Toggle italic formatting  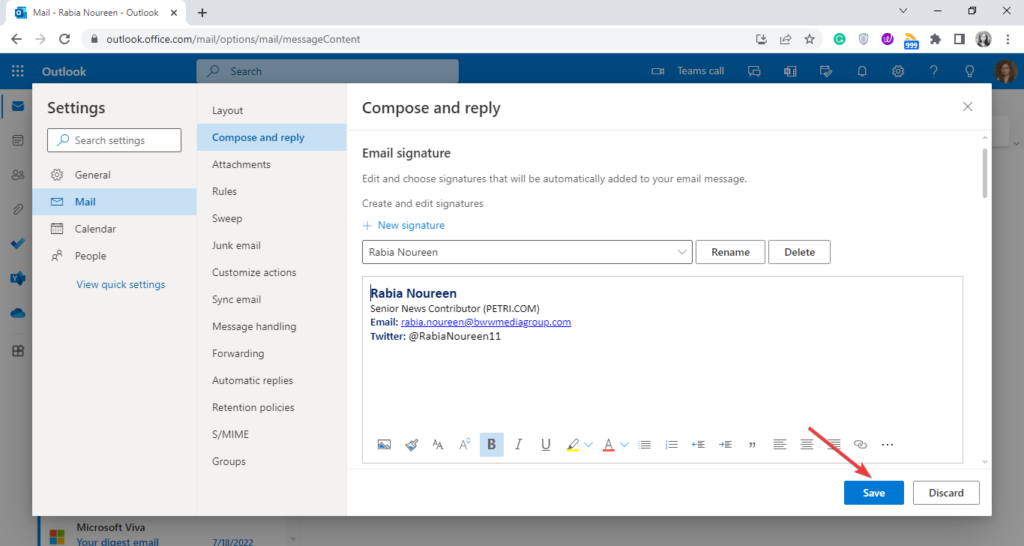pyautogui.click(x=519, y=445)
